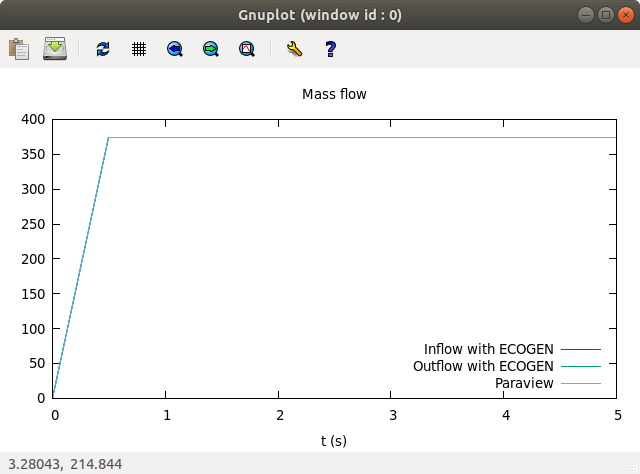Click the purple Inflow legend line sample
Screen dimensions: 640x474
[x=581, y=349]
